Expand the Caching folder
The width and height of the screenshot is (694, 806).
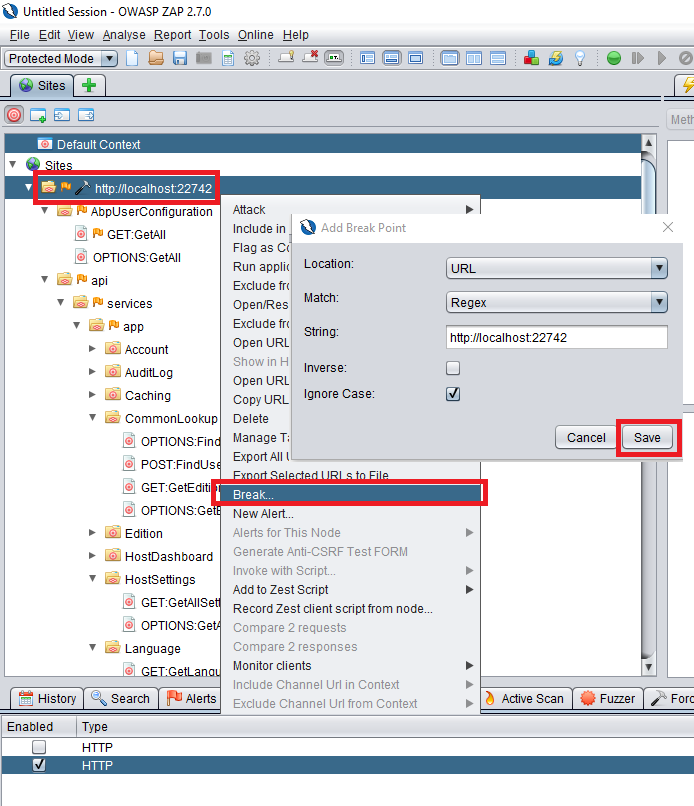(x=93, y=395)
